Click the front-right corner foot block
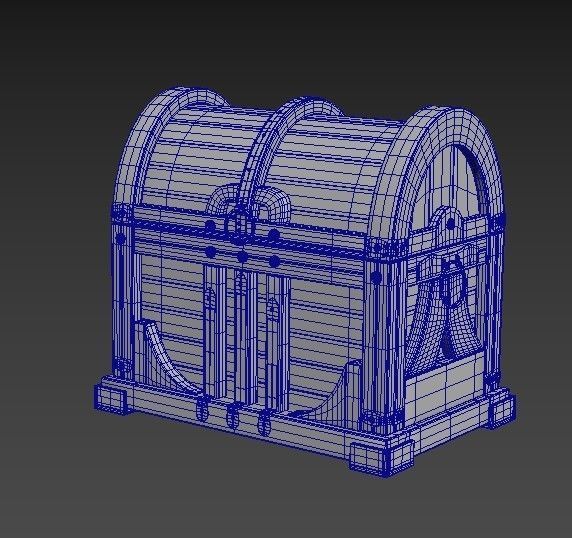572x538 pixels. click(381, 458)
